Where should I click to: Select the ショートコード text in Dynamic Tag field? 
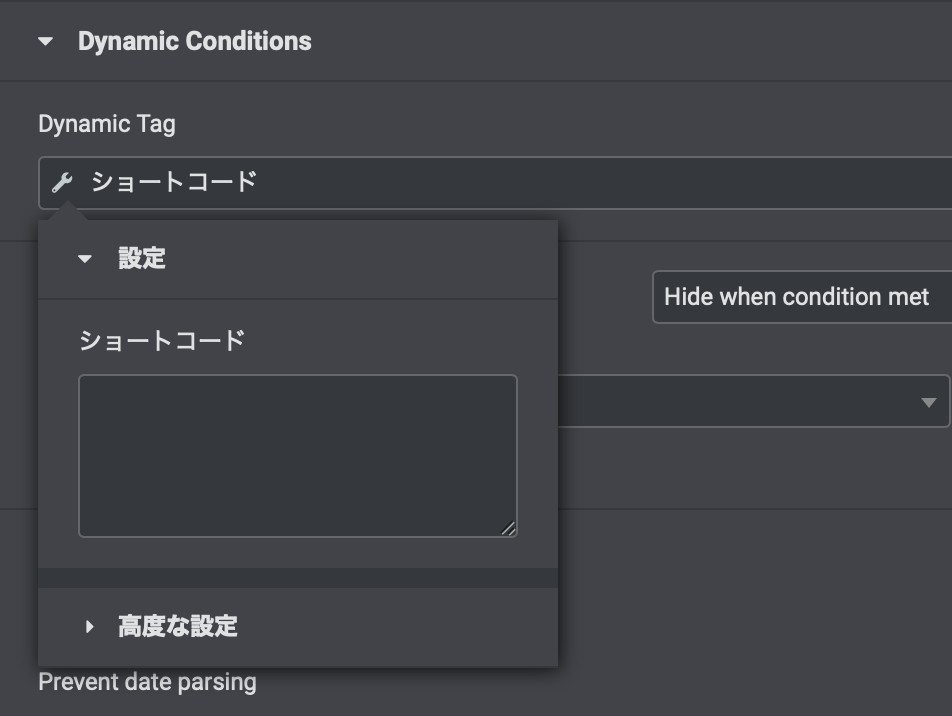pyautogui.click(x=174, y=182)
